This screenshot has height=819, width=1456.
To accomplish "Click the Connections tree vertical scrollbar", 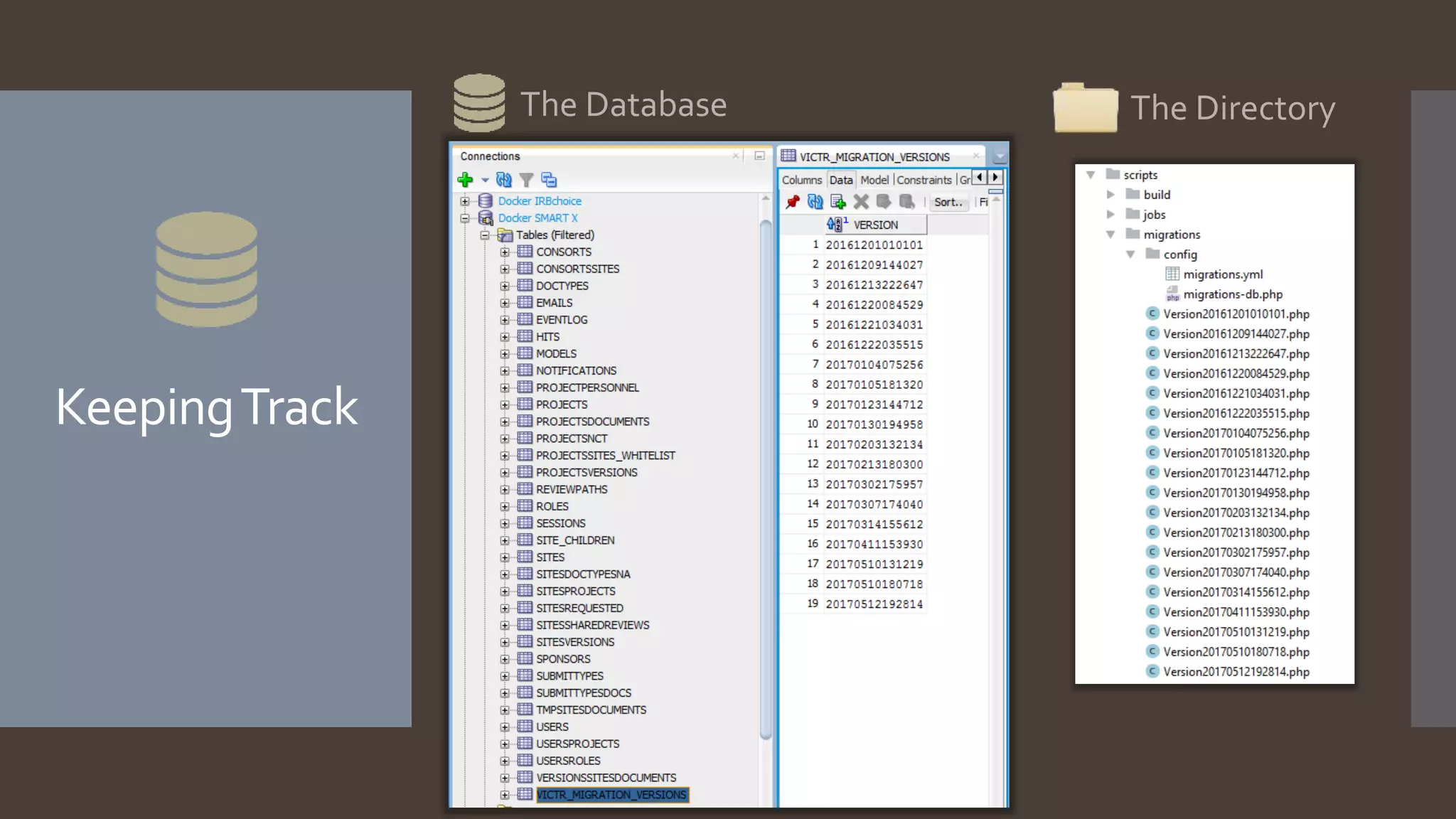I will tap(766, 480).
